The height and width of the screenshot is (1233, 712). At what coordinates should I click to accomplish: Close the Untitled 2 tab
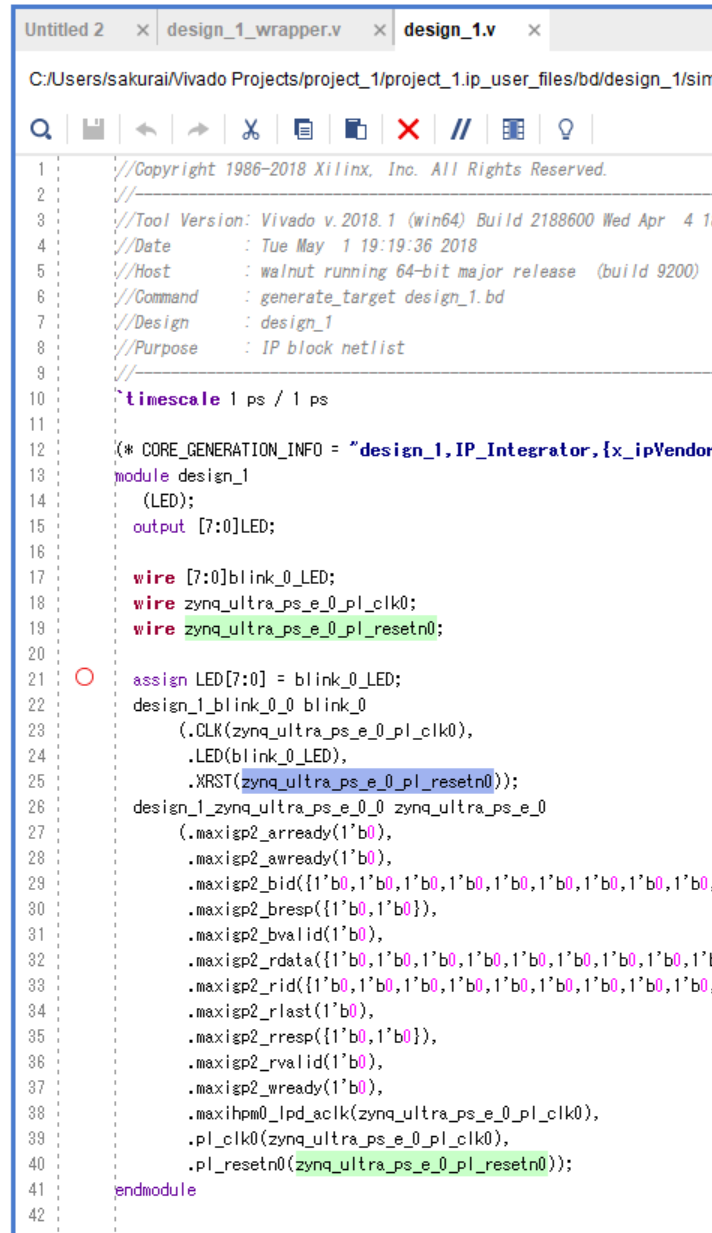coord(142,30)
